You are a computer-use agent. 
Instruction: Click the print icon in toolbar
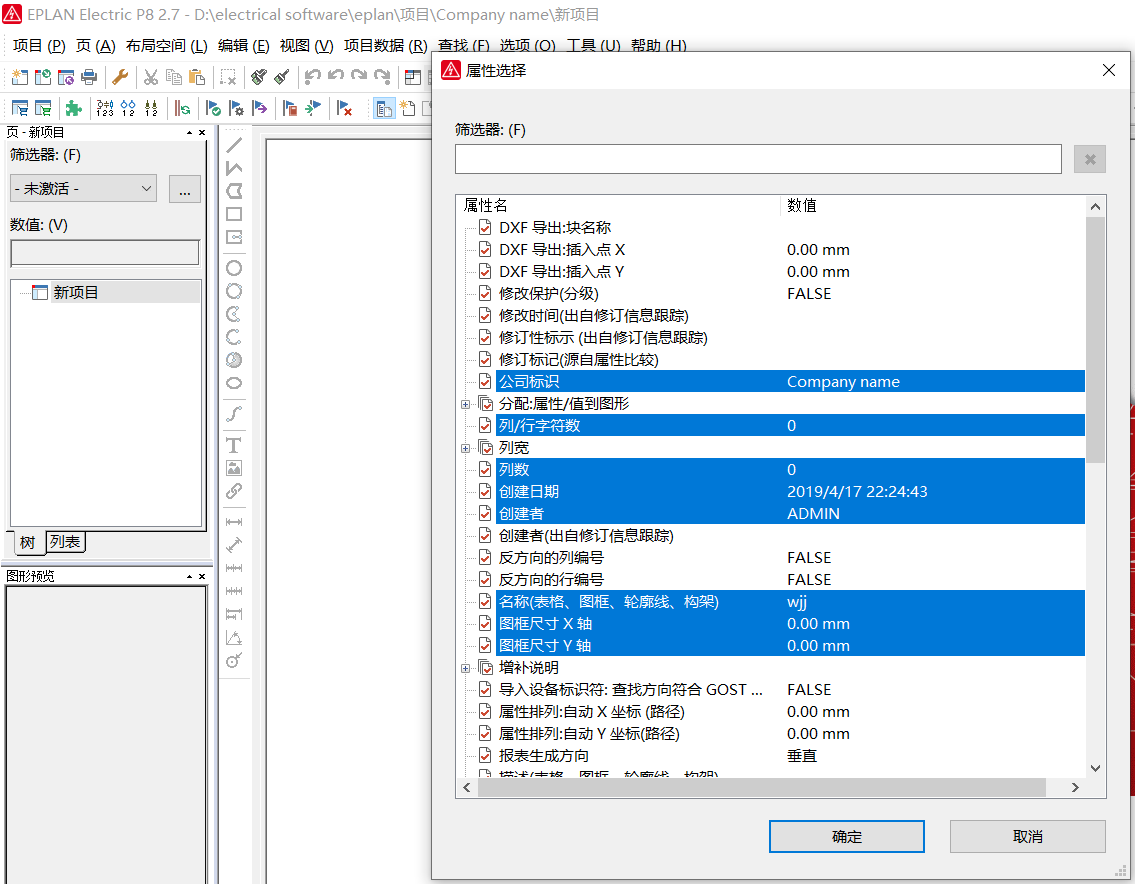coord(89,77)
